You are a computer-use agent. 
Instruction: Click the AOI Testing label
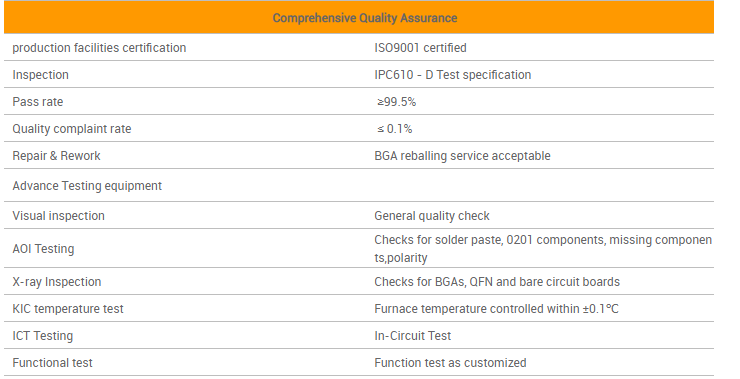point(43,248)
